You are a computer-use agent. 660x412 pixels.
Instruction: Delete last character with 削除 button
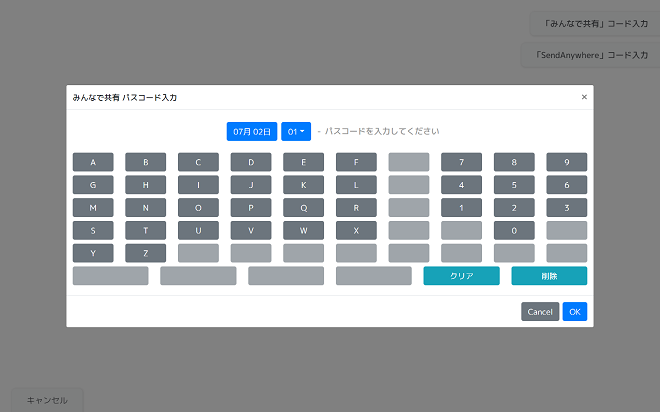click(549, 276)
